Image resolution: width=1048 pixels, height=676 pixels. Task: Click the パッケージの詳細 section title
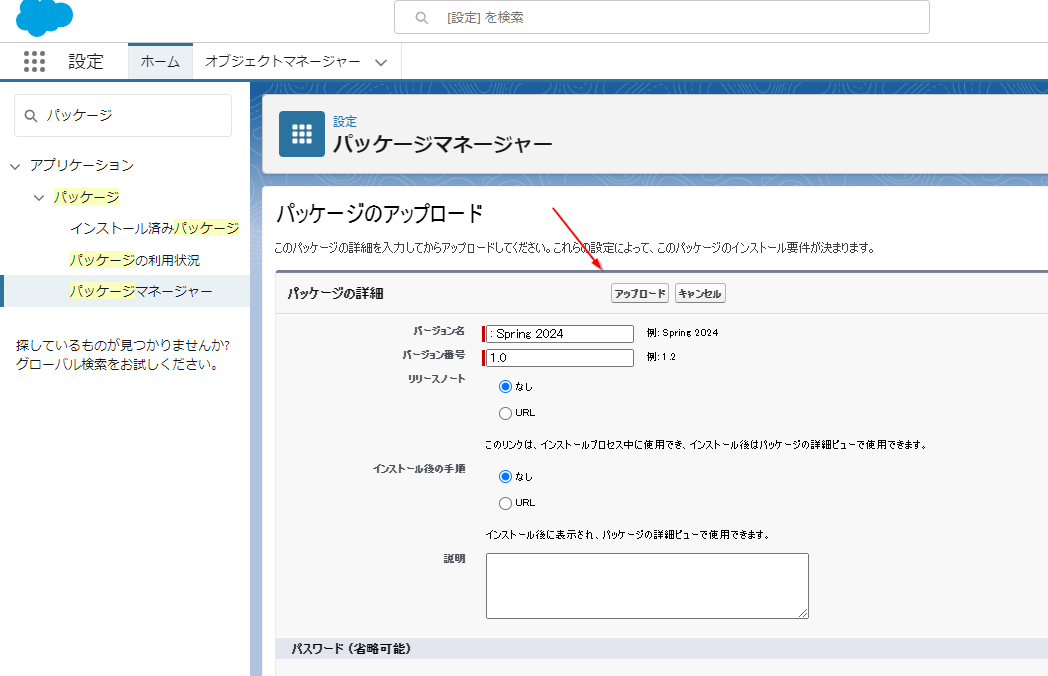[336, 294]
